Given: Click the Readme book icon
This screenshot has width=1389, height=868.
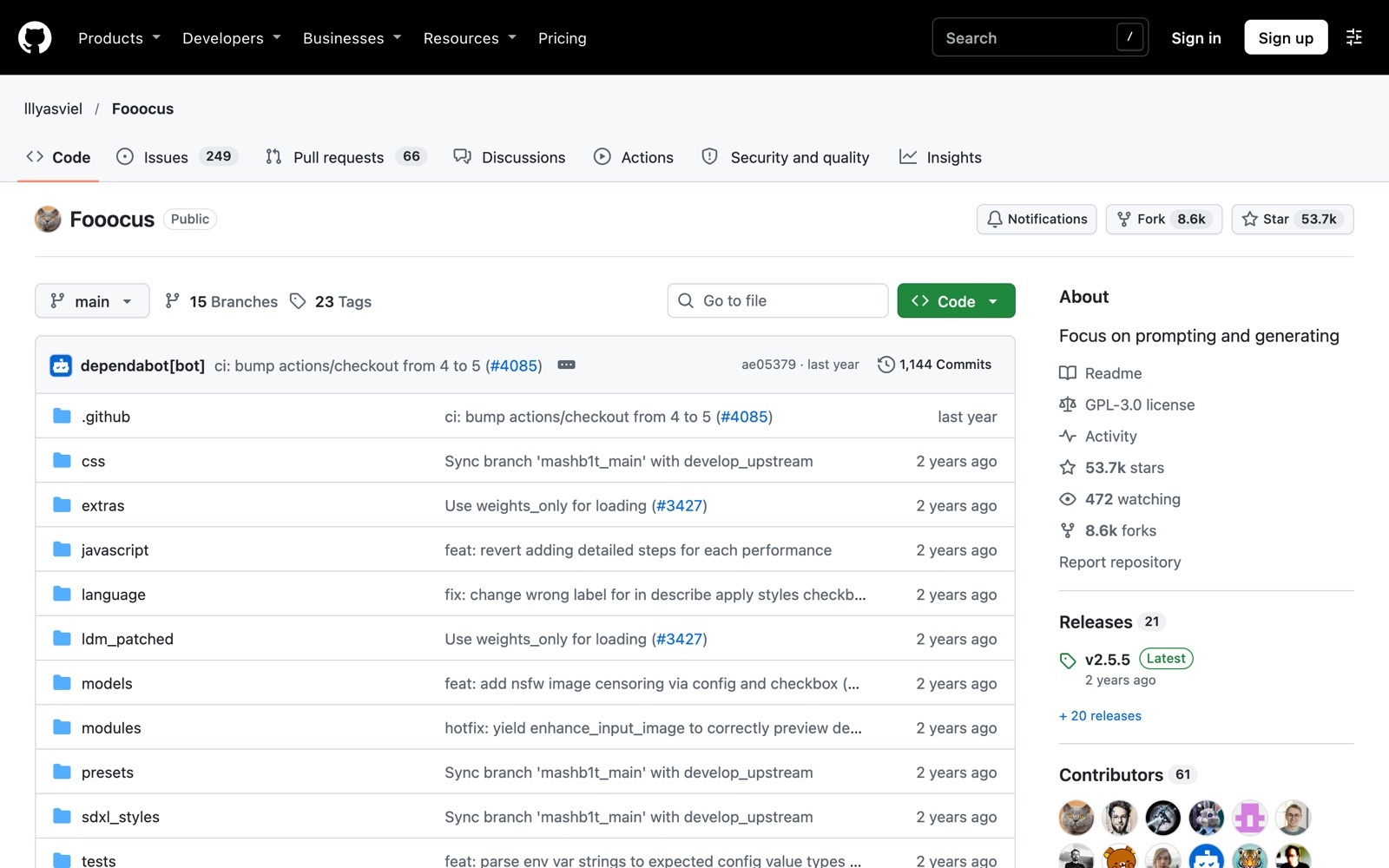Looking at the screenshot, I should [1068, 373].
